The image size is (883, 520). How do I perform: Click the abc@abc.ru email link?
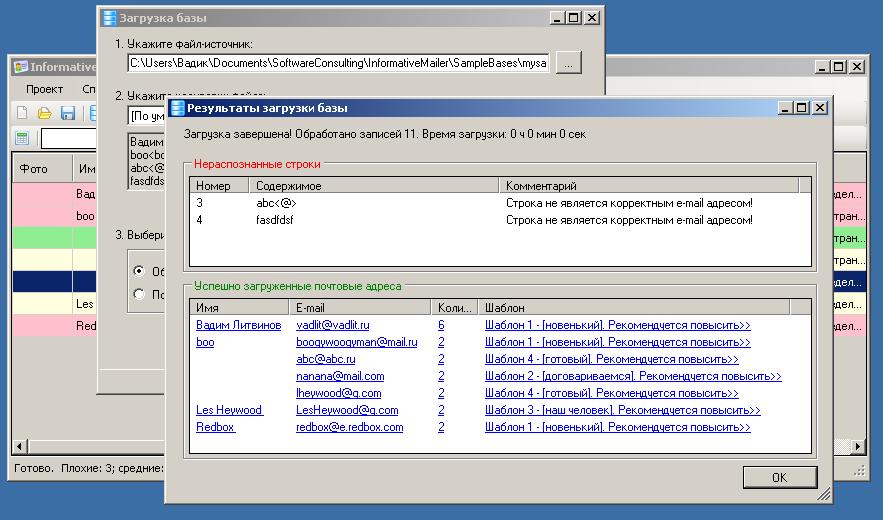point(325,359)
